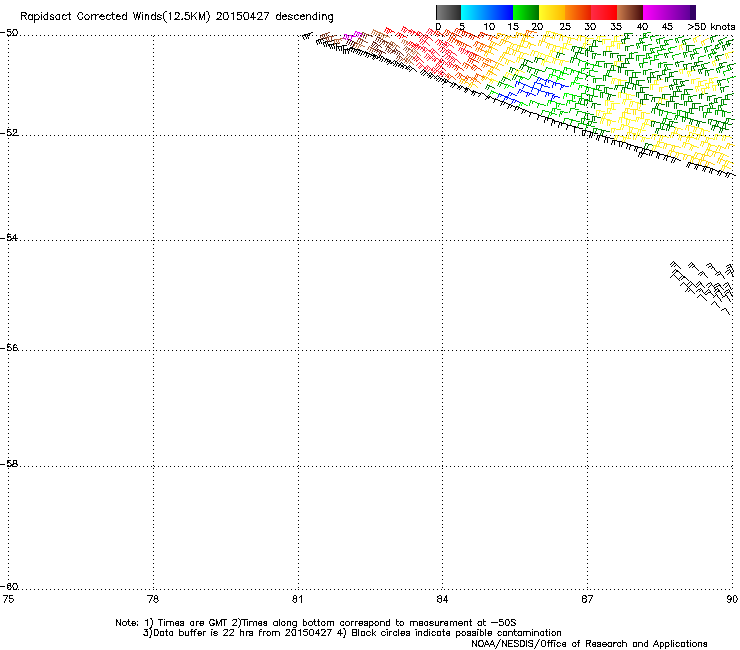Click the '-54' latitude axis label
Viewport: 740px width, 650px height.
click(9, 238)
